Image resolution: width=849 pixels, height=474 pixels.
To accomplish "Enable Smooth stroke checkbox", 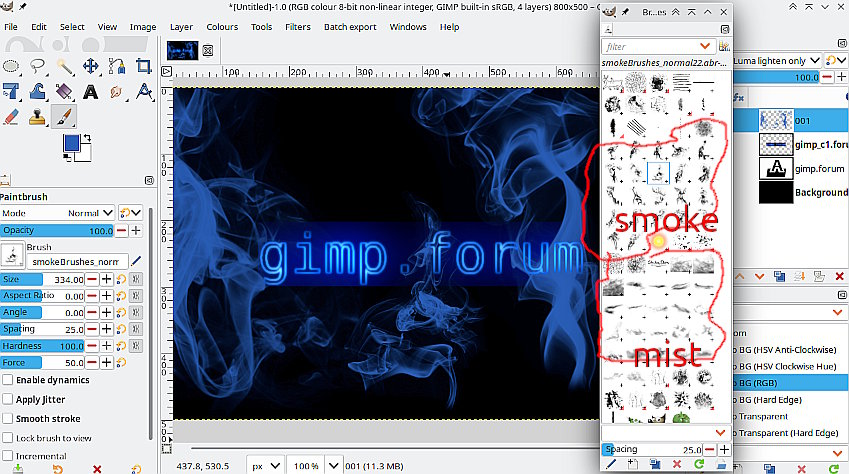I will pos(8,419).
